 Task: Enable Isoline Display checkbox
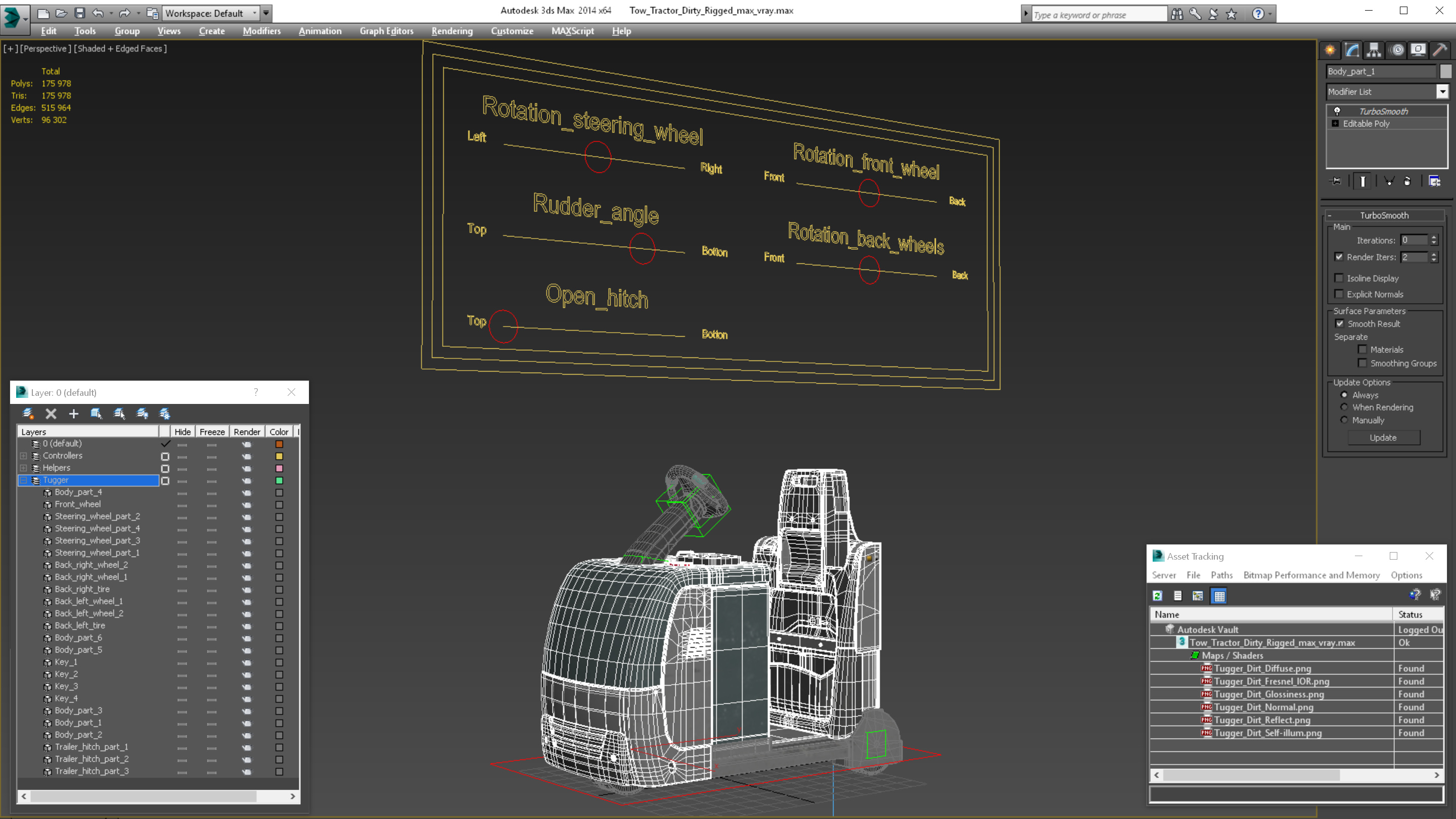coord(1338,278)
